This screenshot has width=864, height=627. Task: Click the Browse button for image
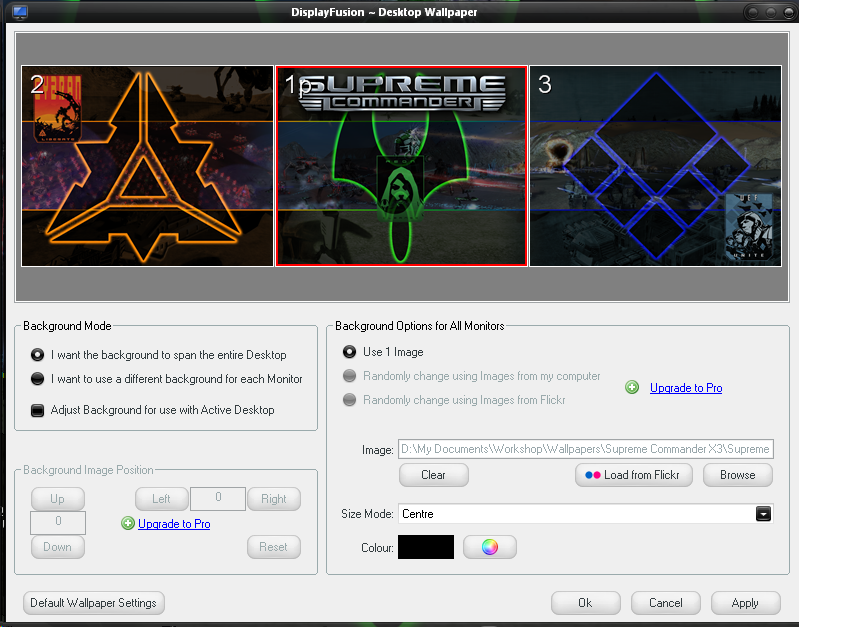(737, 475)
